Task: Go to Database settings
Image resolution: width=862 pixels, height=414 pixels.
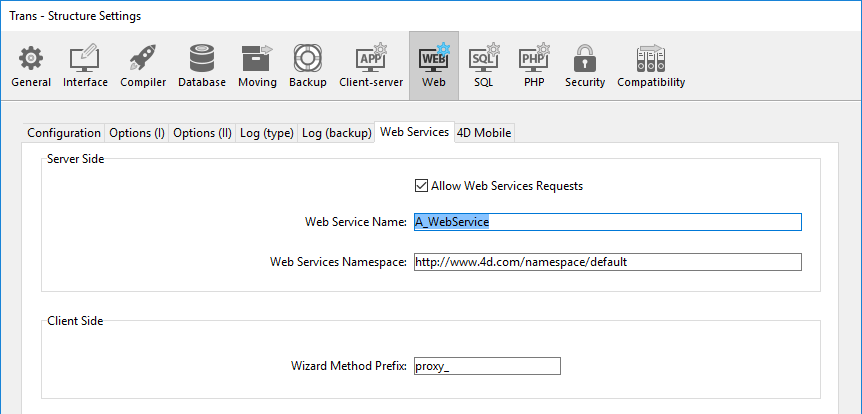Action: click(x=202, y=66)
